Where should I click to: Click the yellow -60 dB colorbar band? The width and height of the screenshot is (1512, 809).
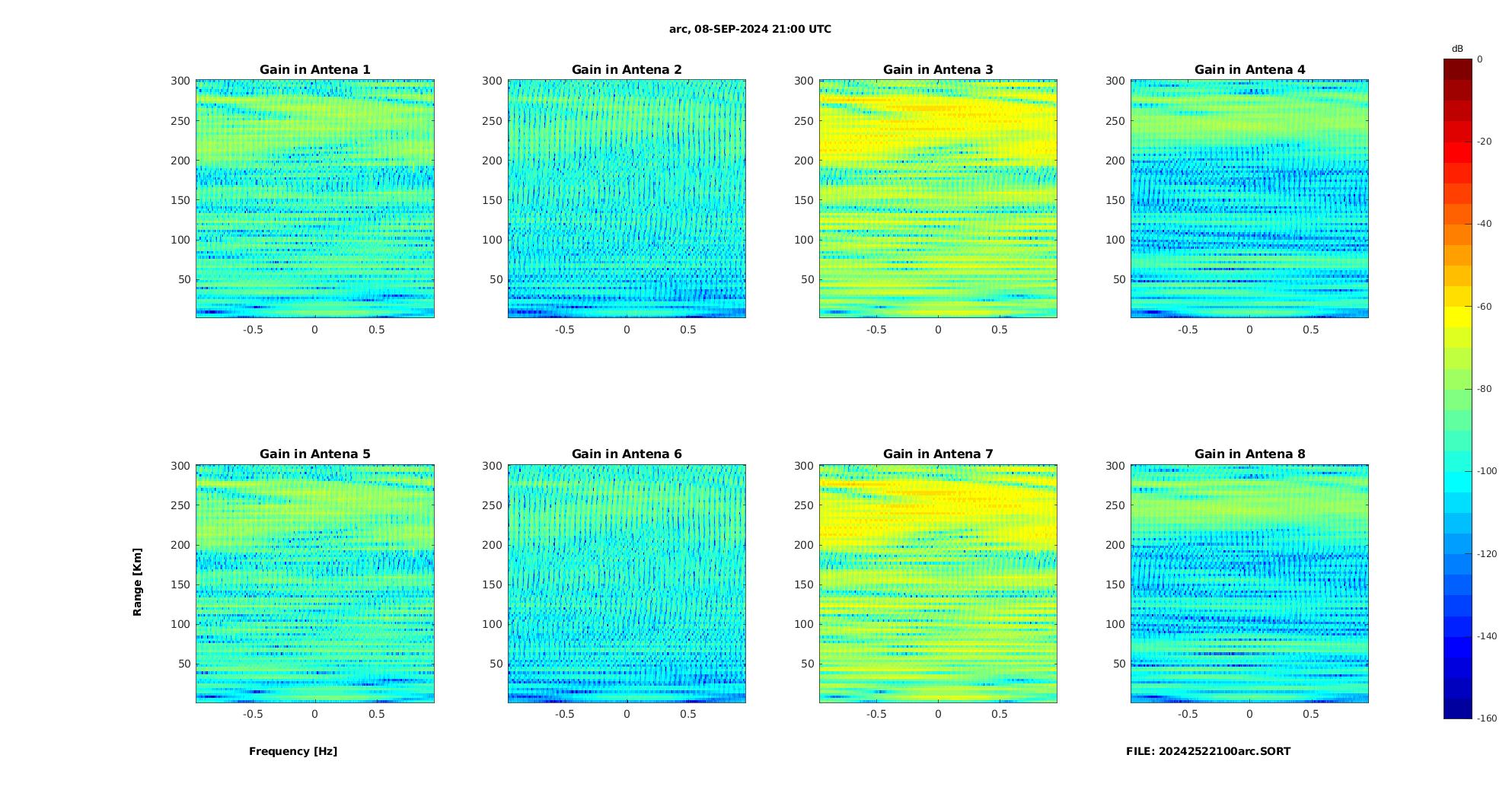tap(1458, 317)
